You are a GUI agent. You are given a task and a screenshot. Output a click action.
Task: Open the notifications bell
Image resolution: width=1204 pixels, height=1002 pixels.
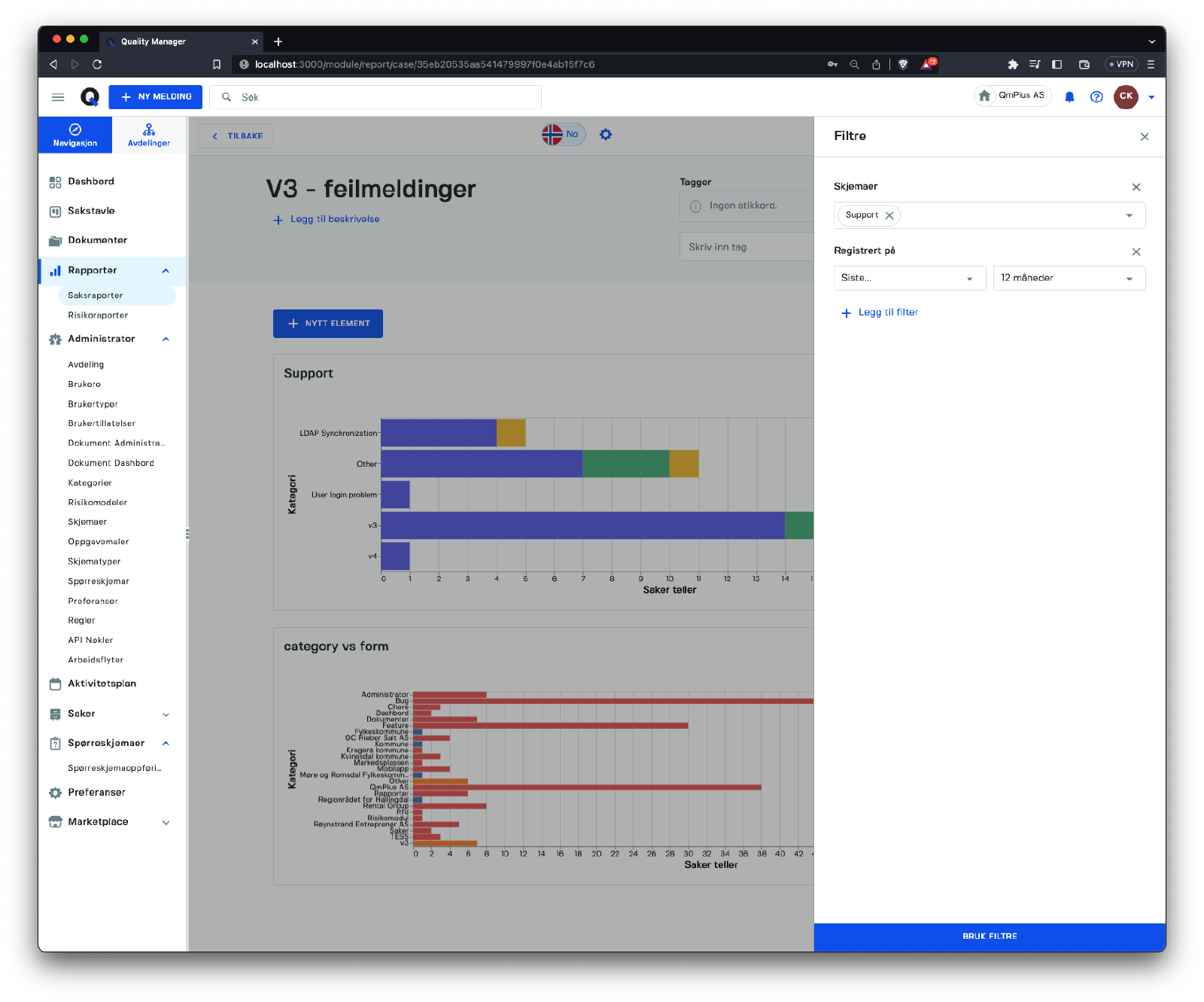click(x=1069, y=97)
